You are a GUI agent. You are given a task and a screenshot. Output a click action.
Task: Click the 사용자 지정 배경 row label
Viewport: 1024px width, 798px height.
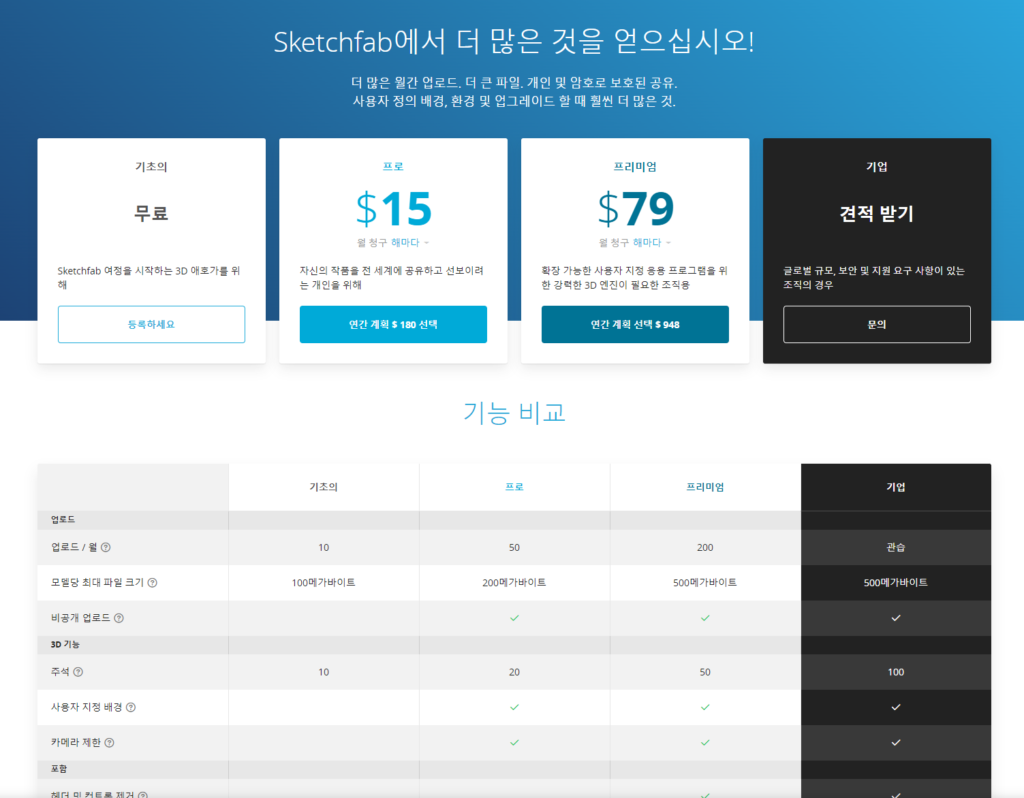pyautogui.click(x=87, y=707)
